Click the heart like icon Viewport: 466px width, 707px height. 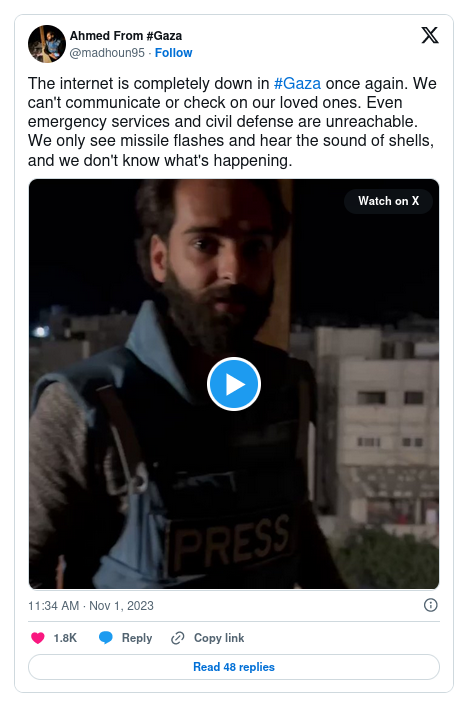(x=38, y=638)
